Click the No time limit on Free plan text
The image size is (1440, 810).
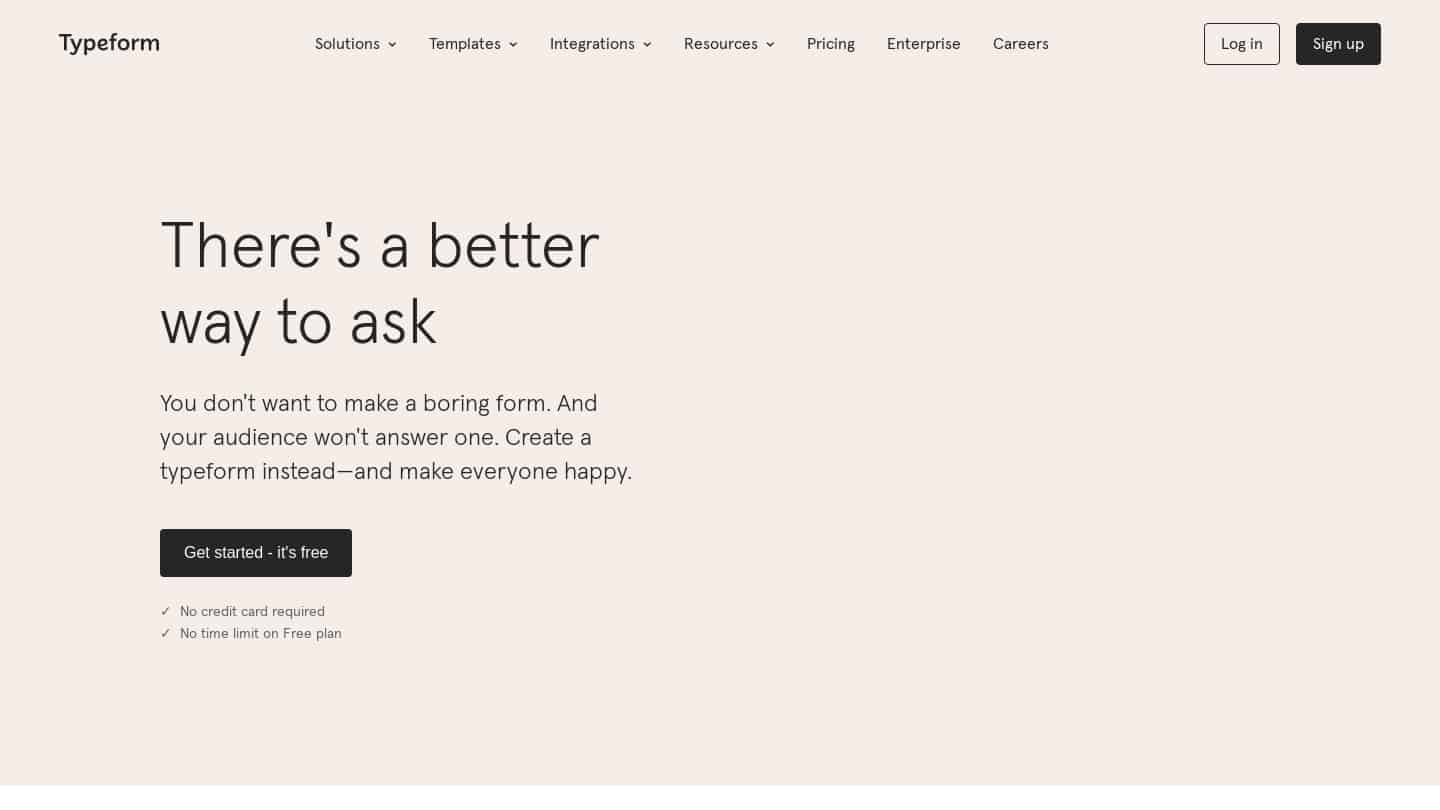coord(261,633)
